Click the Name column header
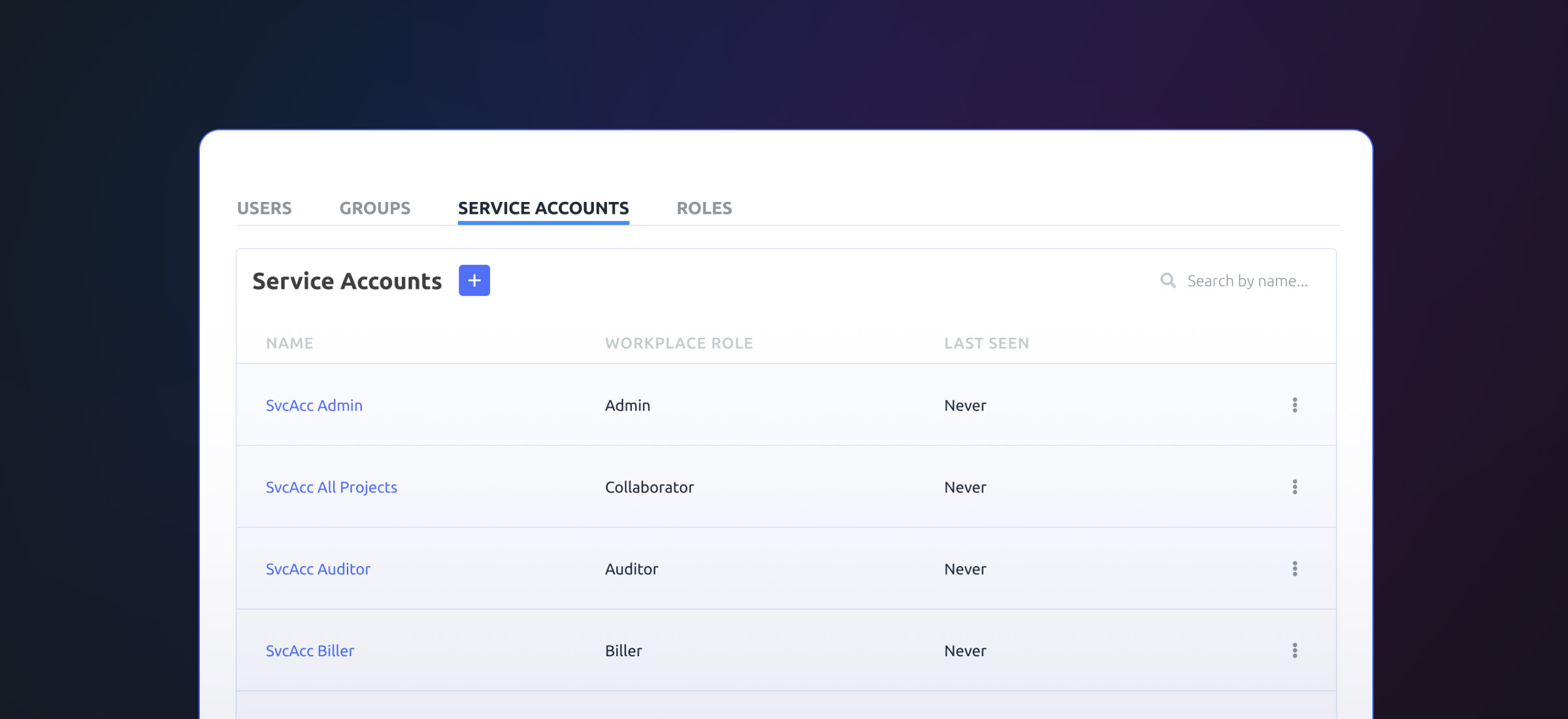The height and width of the screenshot is (719, 1568). point(289,343)
